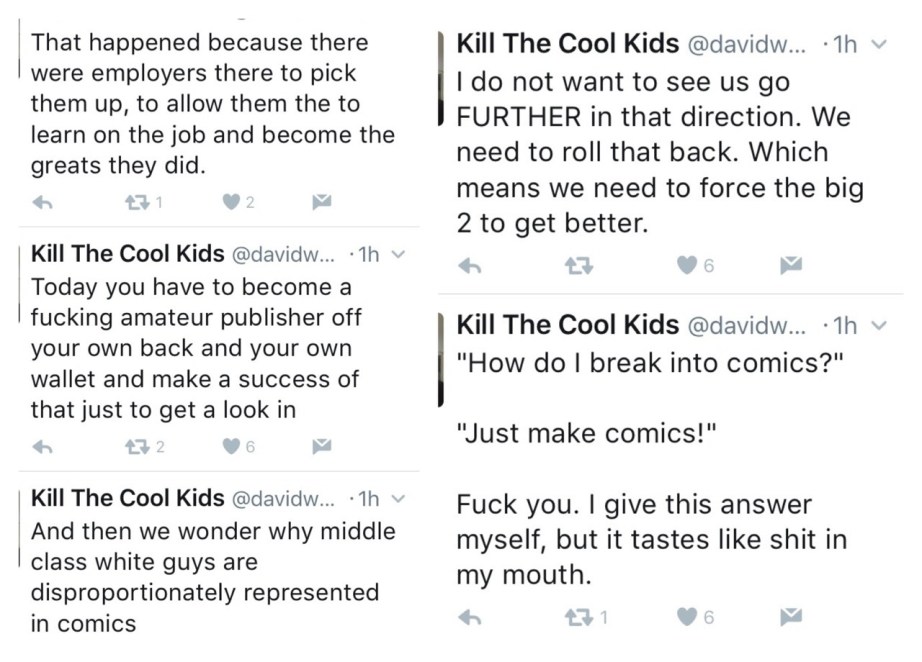
Task: Retweet the "learn on the job" tweet
Action: (136, 203)
